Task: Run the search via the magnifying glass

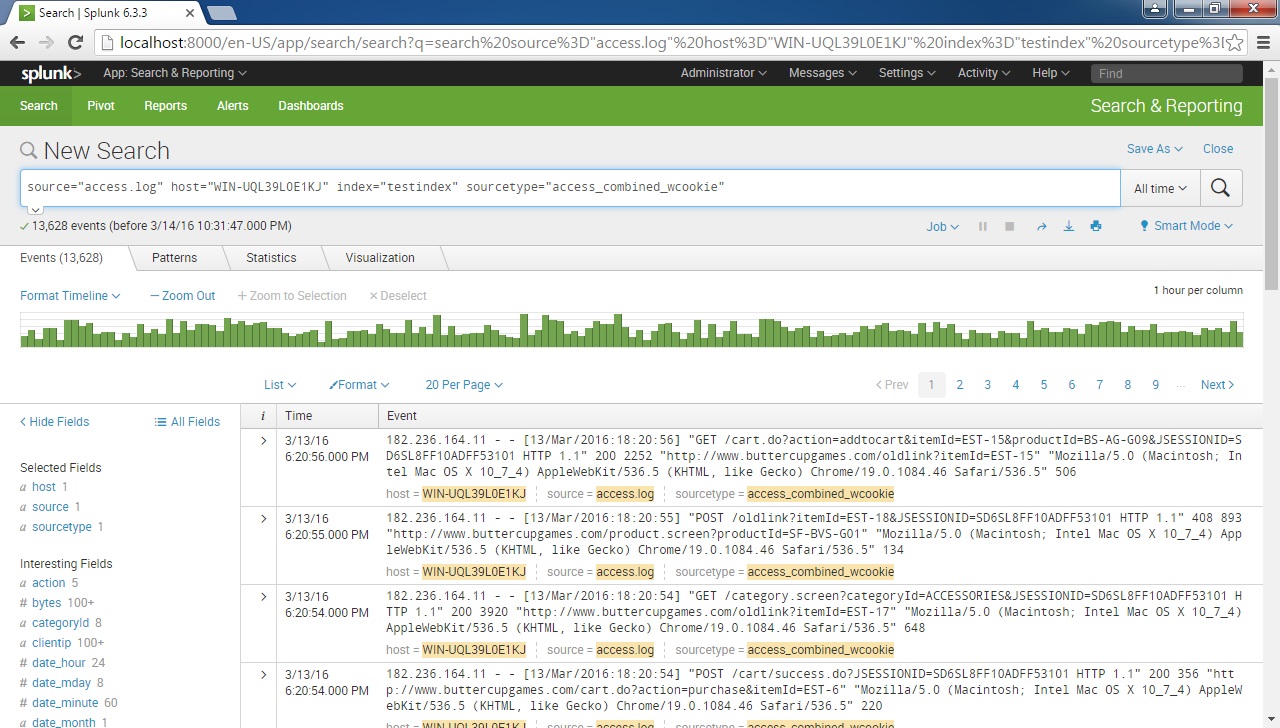Action: click(1221, 188)
